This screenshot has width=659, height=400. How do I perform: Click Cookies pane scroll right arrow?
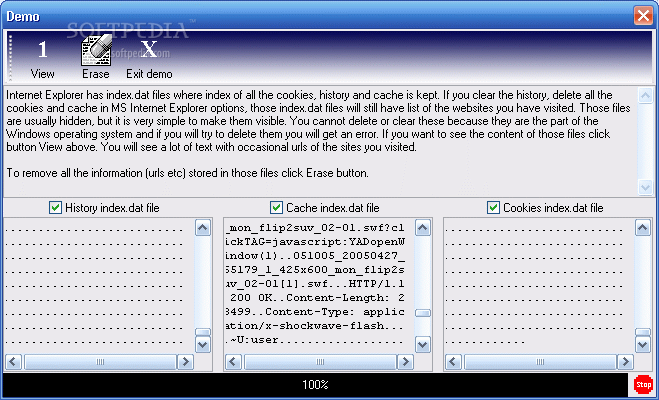625,362
